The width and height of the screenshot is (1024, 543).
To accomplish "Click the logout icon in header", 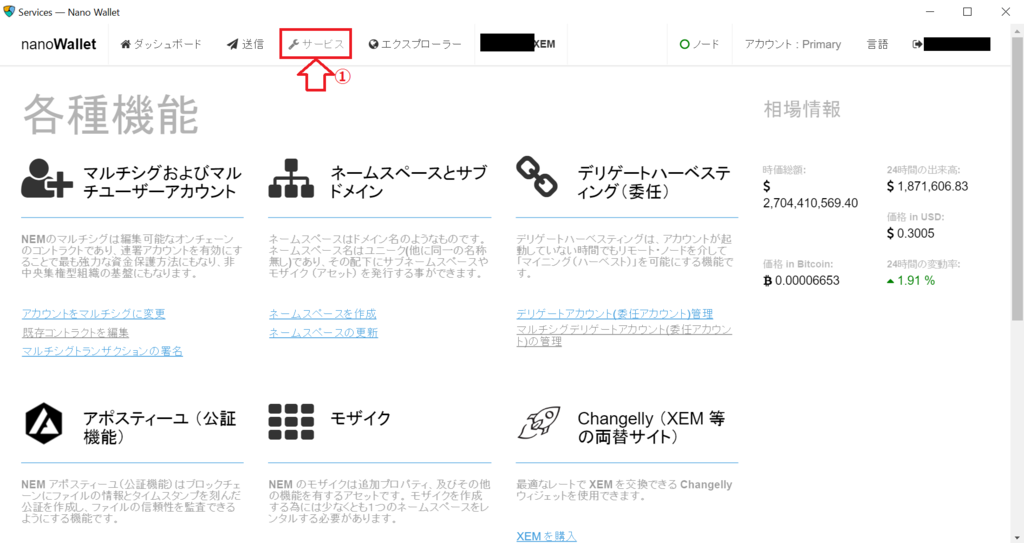I will [918, 44].
